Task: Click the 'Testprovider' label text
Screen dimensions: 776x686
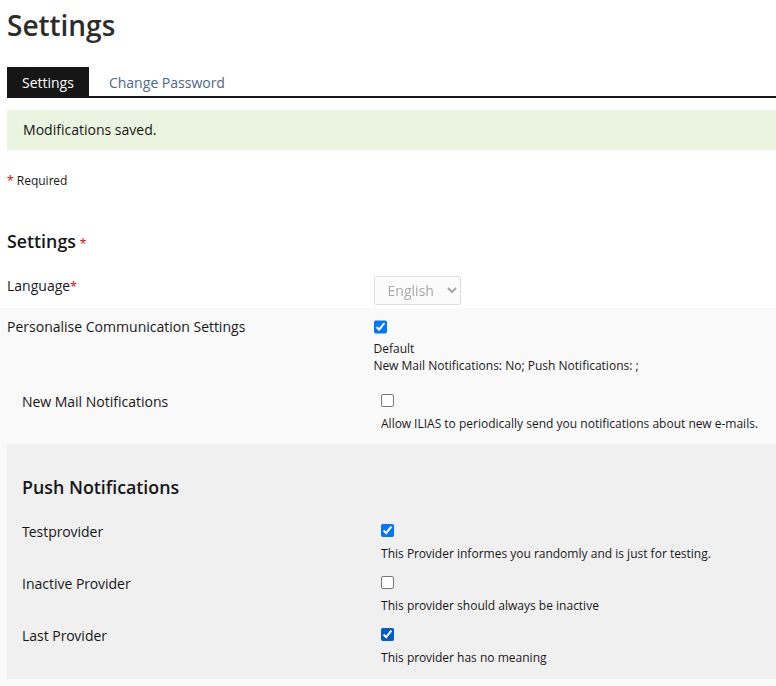Action: pos(62,532)
